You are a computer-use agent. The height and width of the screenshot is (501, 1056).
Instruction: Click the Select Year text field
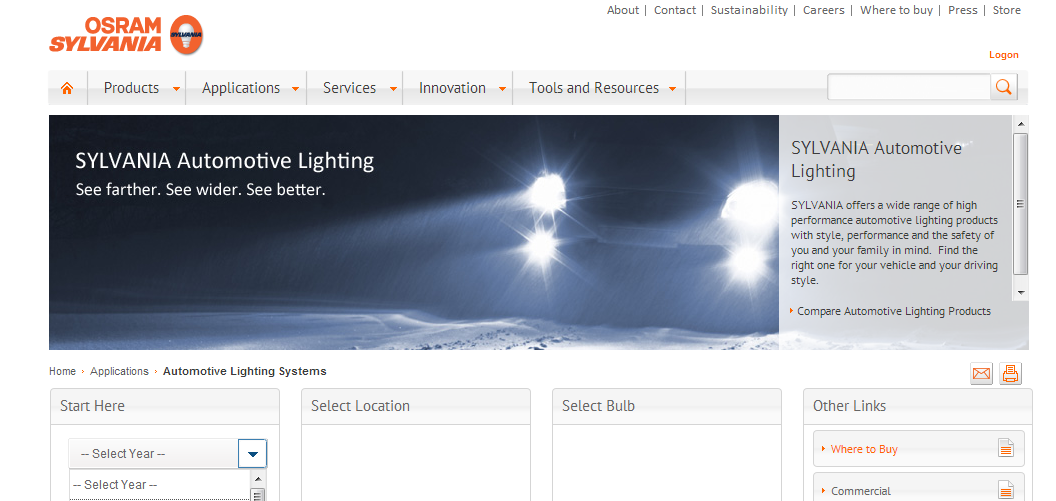[x=154, y=454]
